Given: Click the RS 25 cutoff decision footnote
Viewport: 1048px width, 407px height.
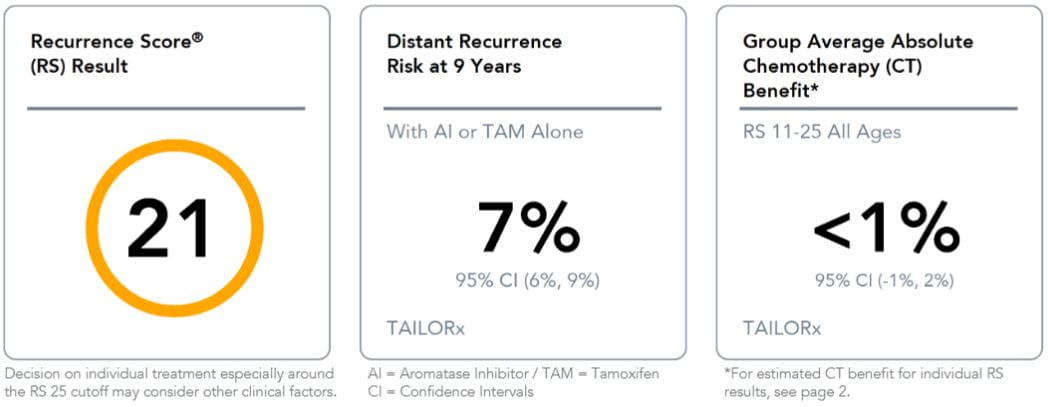Looking at the screenshot, I should coord(170,382).
